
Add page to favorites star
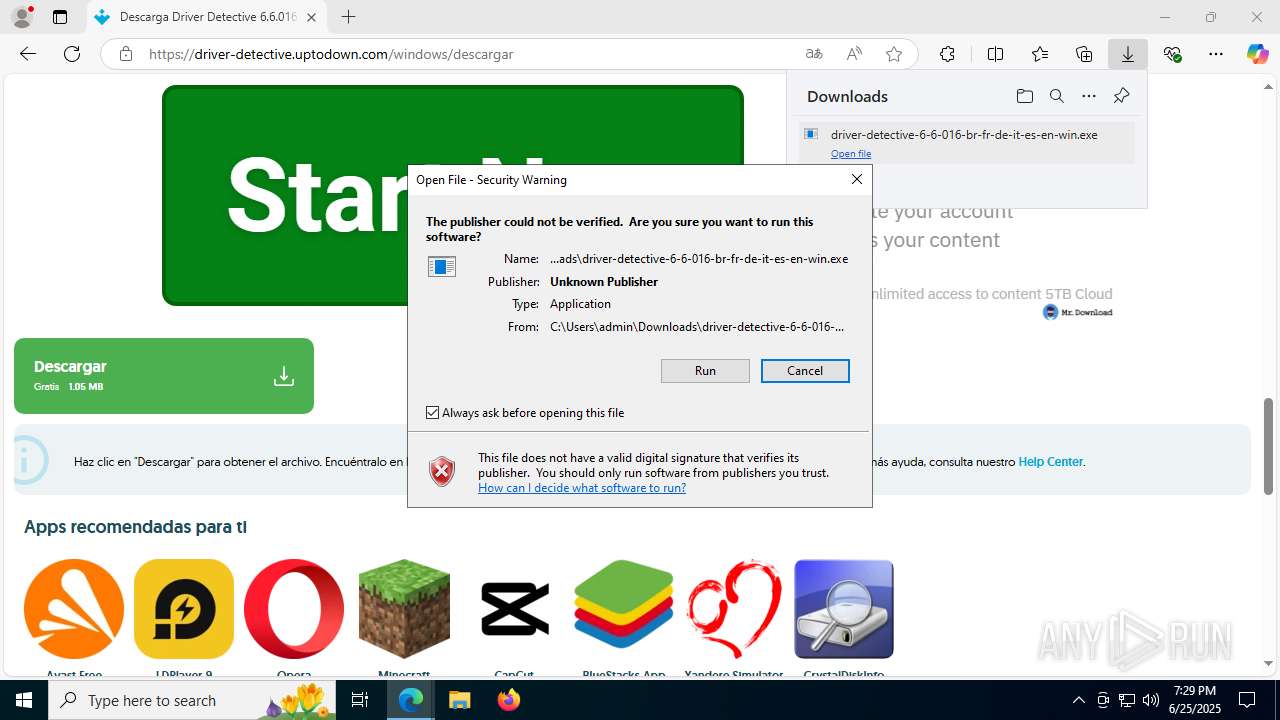[x=894, y=54]
